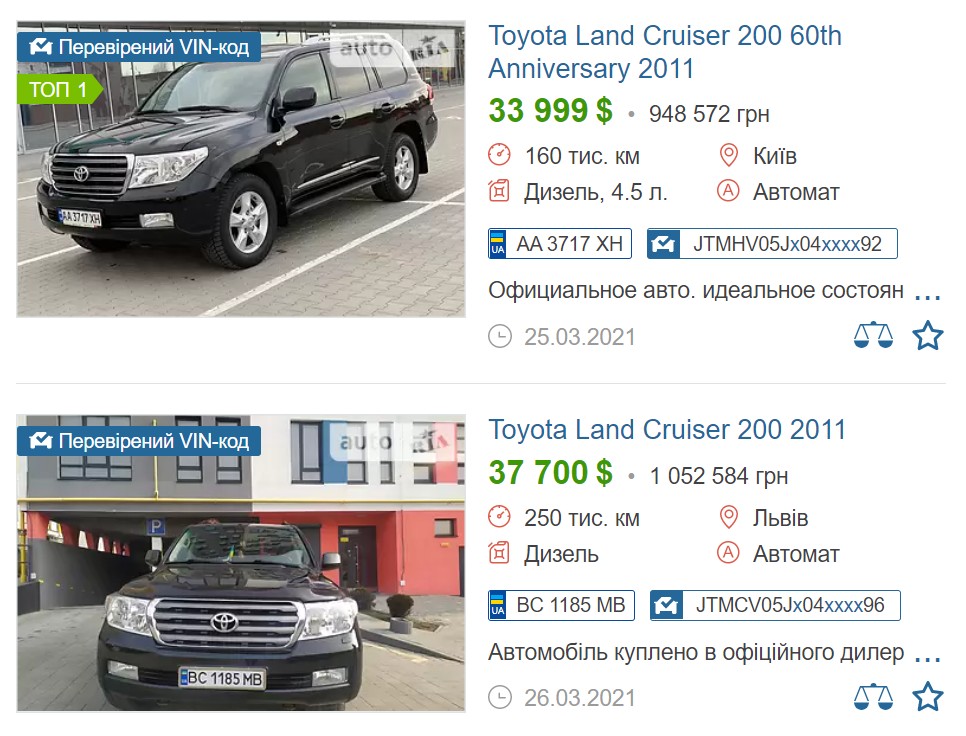Open VIN code JTMHV05Jx04xxxx92 check
Screen dimensions: 966x736
(x=773, y=244)
